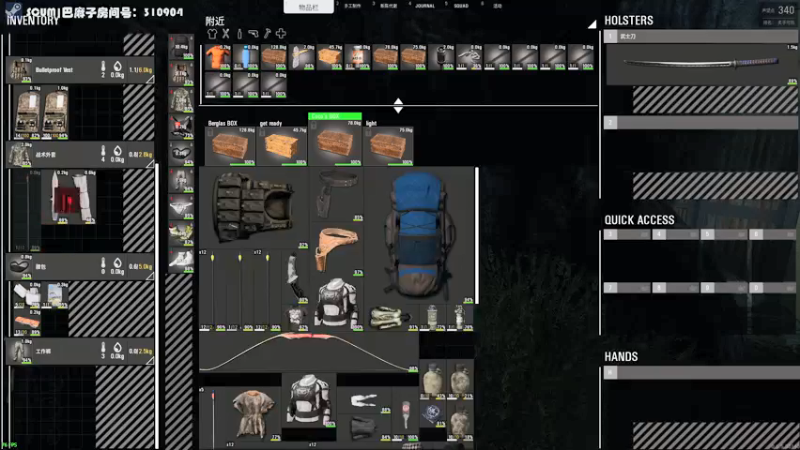Click quick access slot 8
The height and width of the screenshot is (450, 800).
(675, 288)
